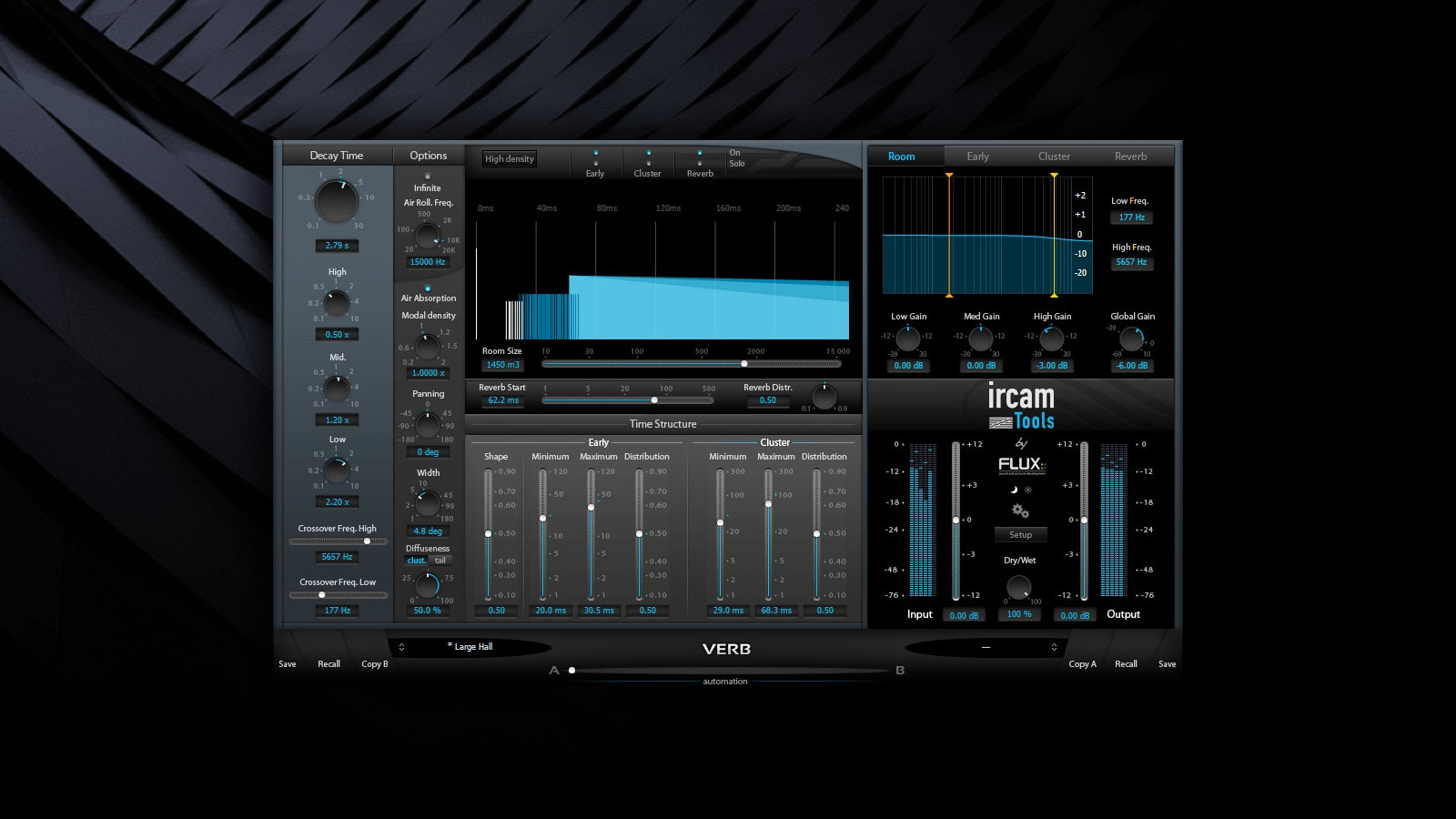Screen dimensions: 1456x819
Task: Click the Global Gain knob
Action: 1132,339
